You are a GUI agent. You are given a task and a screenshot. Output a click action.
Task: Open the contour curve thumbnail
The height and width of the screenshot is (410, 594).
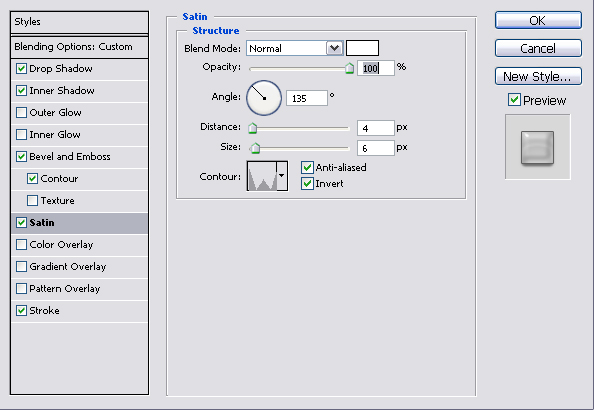point(262,176)
